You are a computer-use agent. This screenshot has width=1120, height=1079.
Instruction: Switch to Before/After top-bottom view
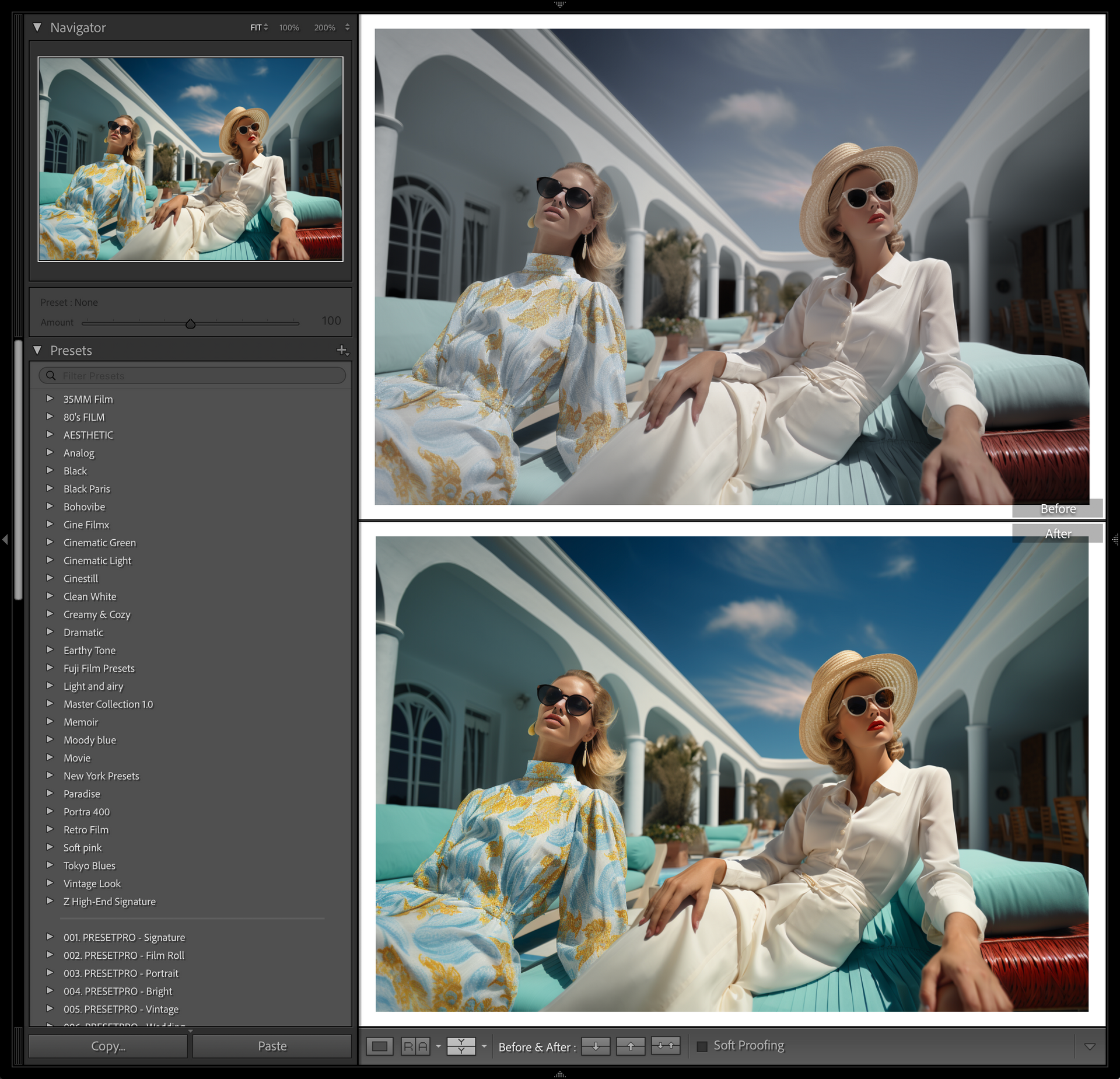(x=460, y=1046)
